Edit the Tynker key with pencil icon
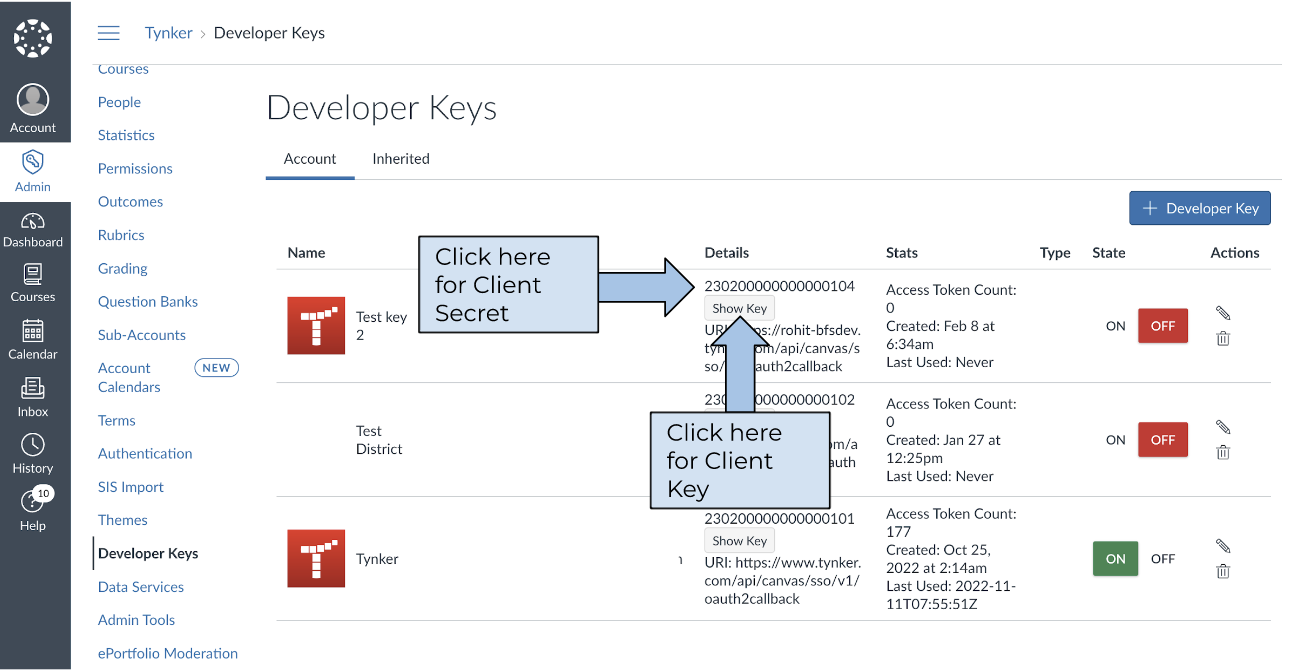1302x670 pixels. (x=1222, y=546)
